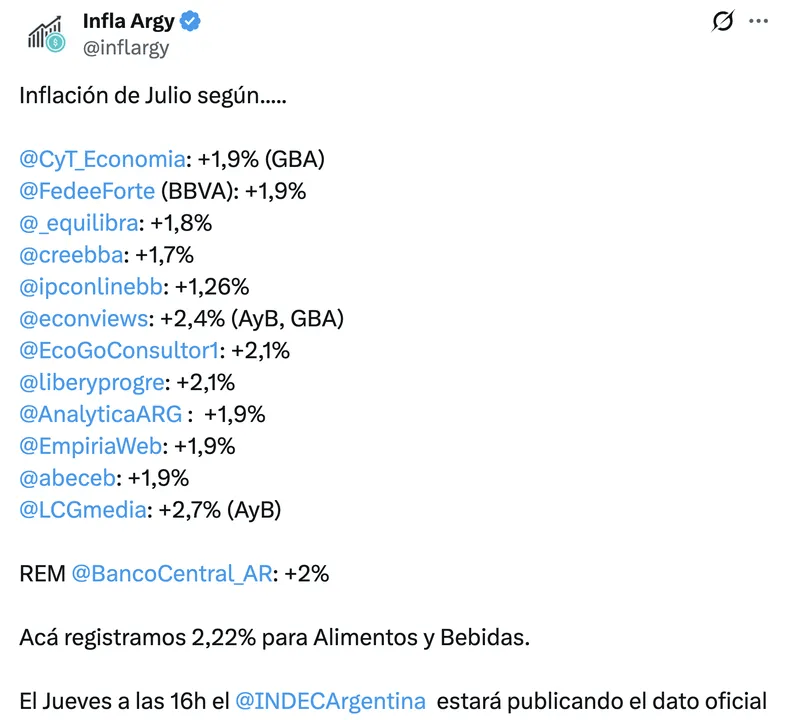The height and width of the screenshot is (720, 790).
Task: Click the blue verified badge
Action: 190,22
